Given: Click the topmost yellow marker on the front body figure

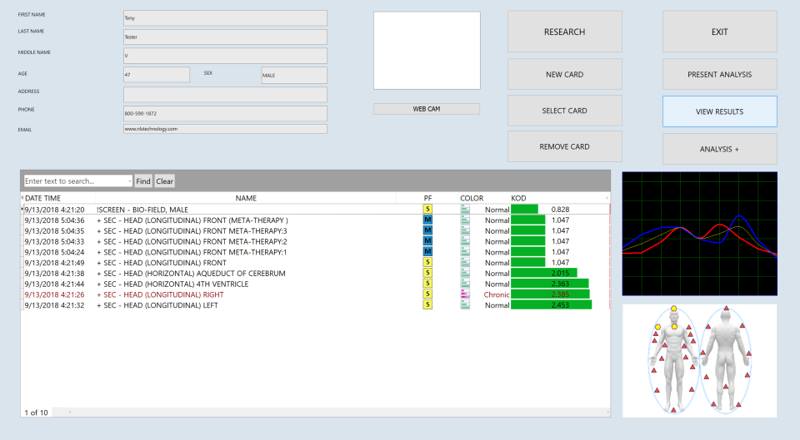Looking at the screenshot, I should pos(673,310).
